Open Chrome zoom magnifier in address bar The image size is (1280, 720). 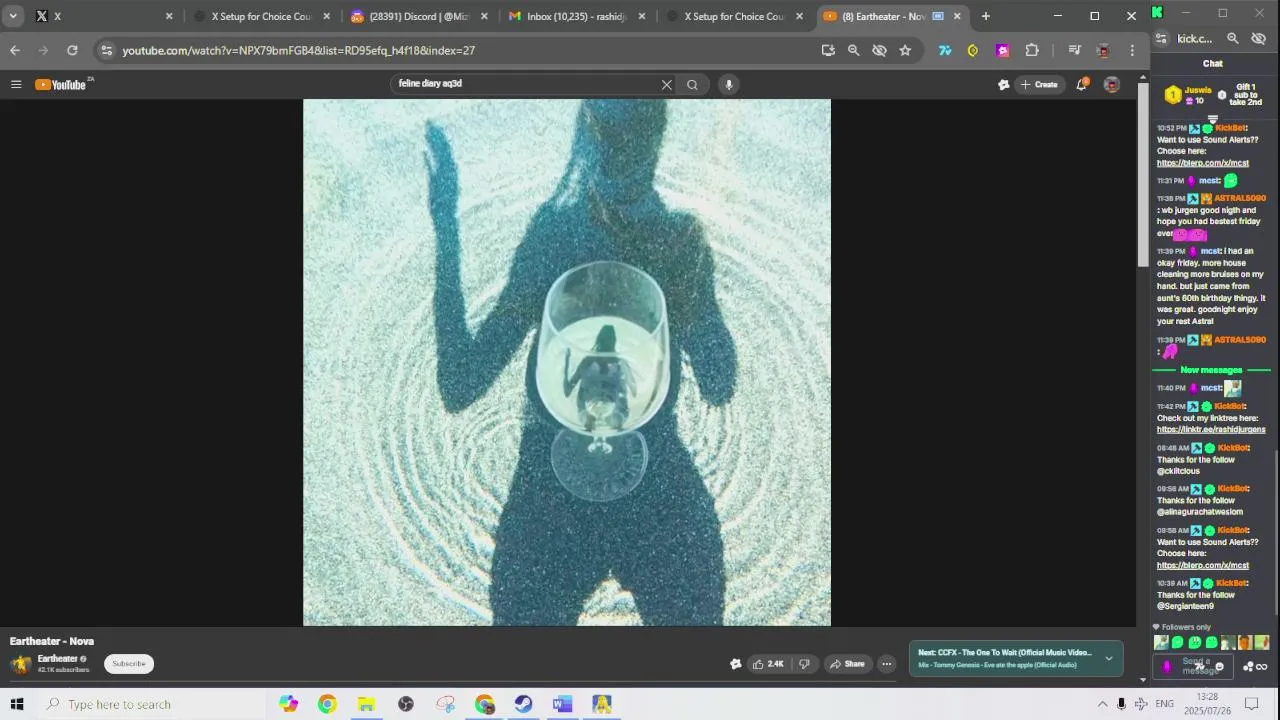click(853, 50)
